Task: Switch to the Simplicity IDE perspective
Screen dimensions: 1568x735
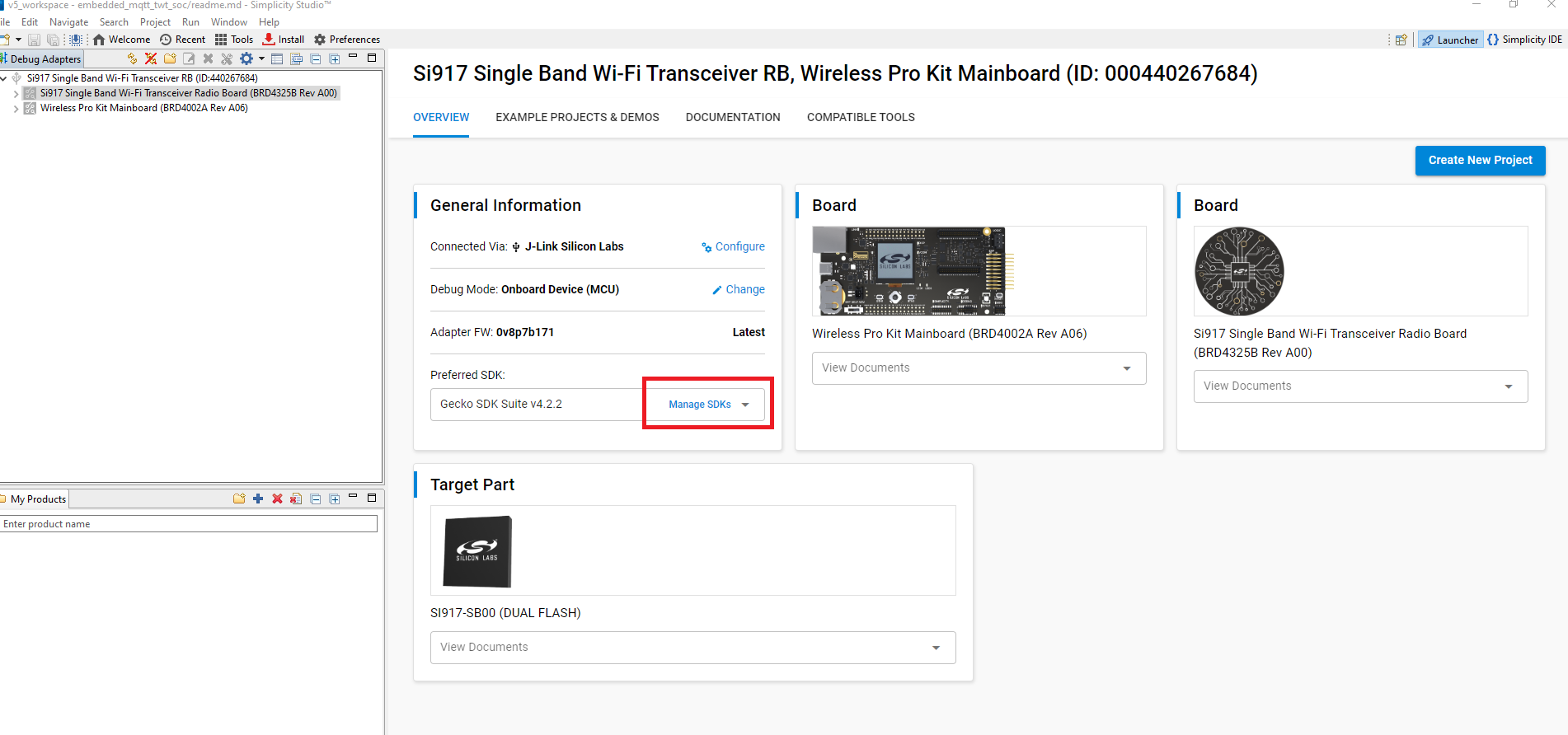Action: pyautogui.click(x=1524, y=40)
